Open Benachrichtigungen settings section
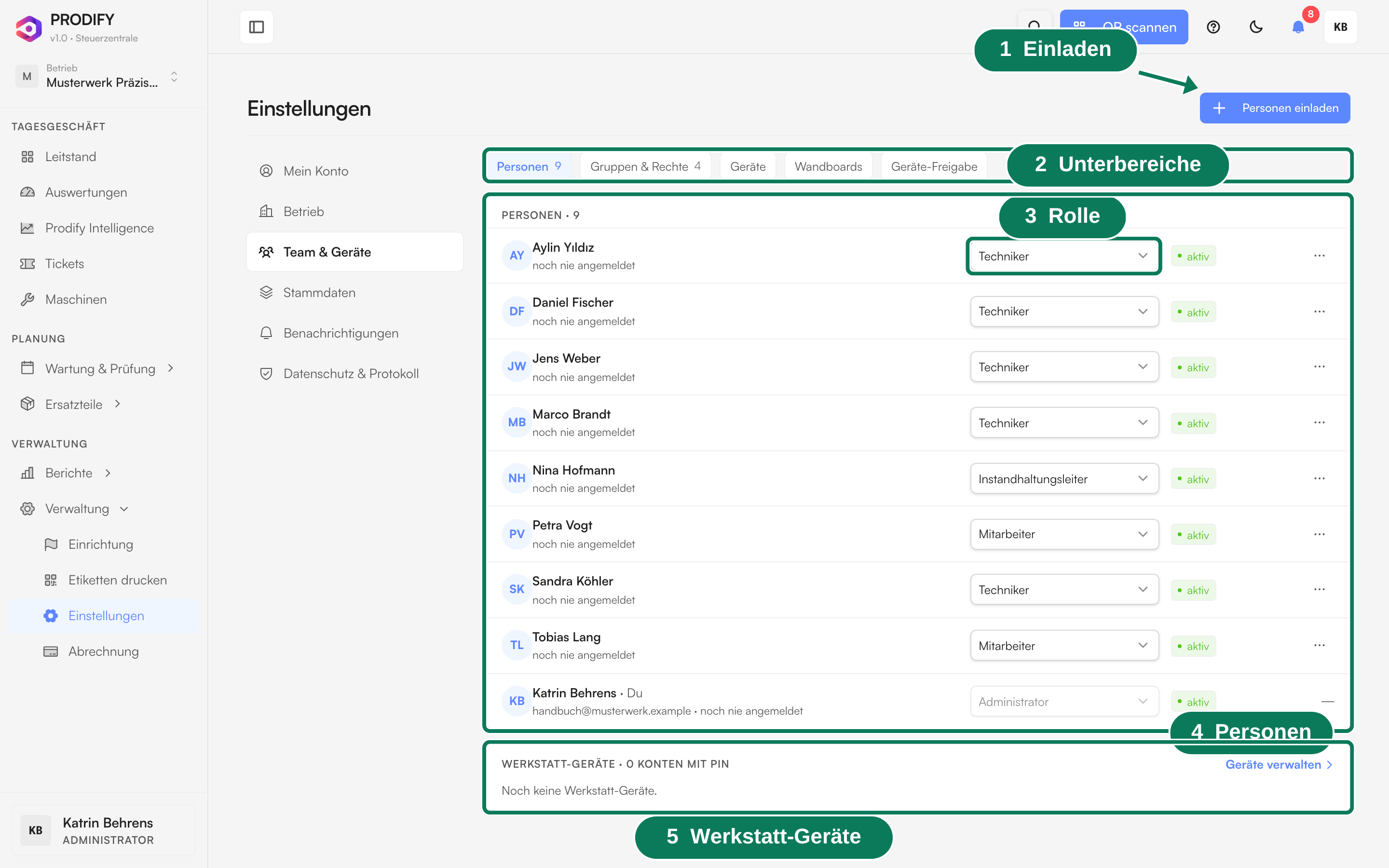This screenshot has height=868, width=1389. click(x=354, y=333)
